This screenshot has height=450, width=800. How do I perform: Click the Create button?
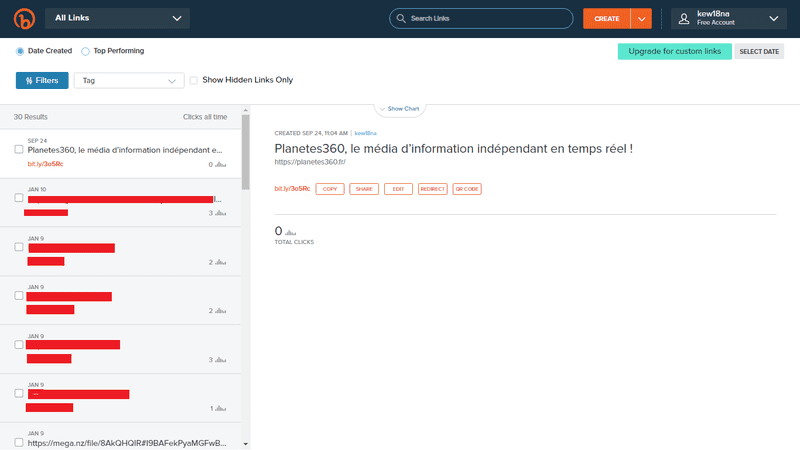click(607, 19)
